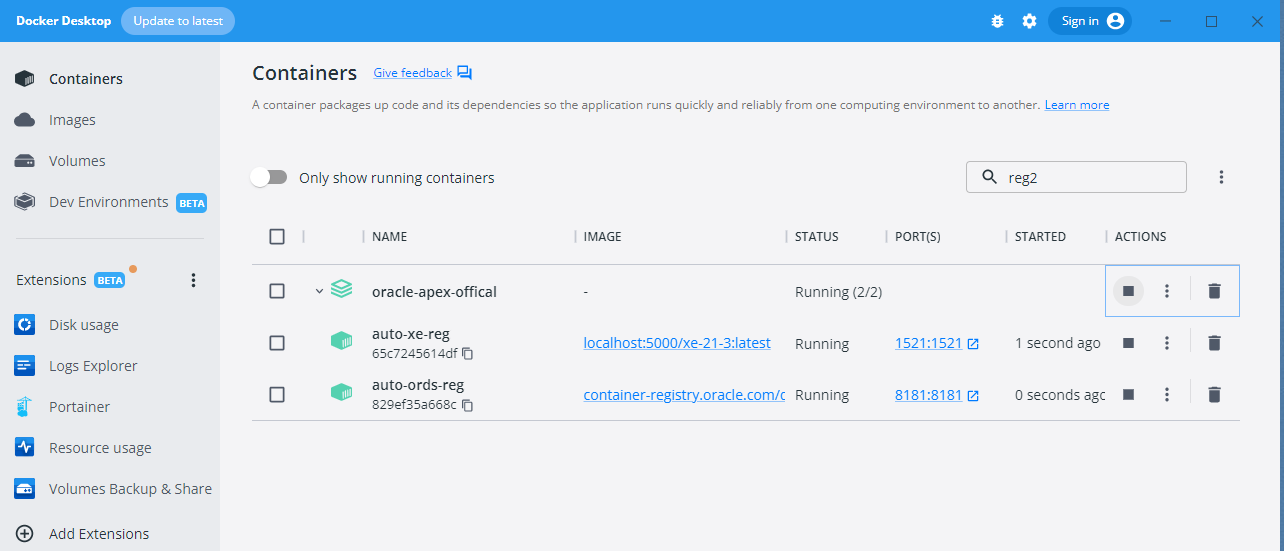Click the Sign in button
Viewport: 1284px width, 551px height.
point(1090,21)
